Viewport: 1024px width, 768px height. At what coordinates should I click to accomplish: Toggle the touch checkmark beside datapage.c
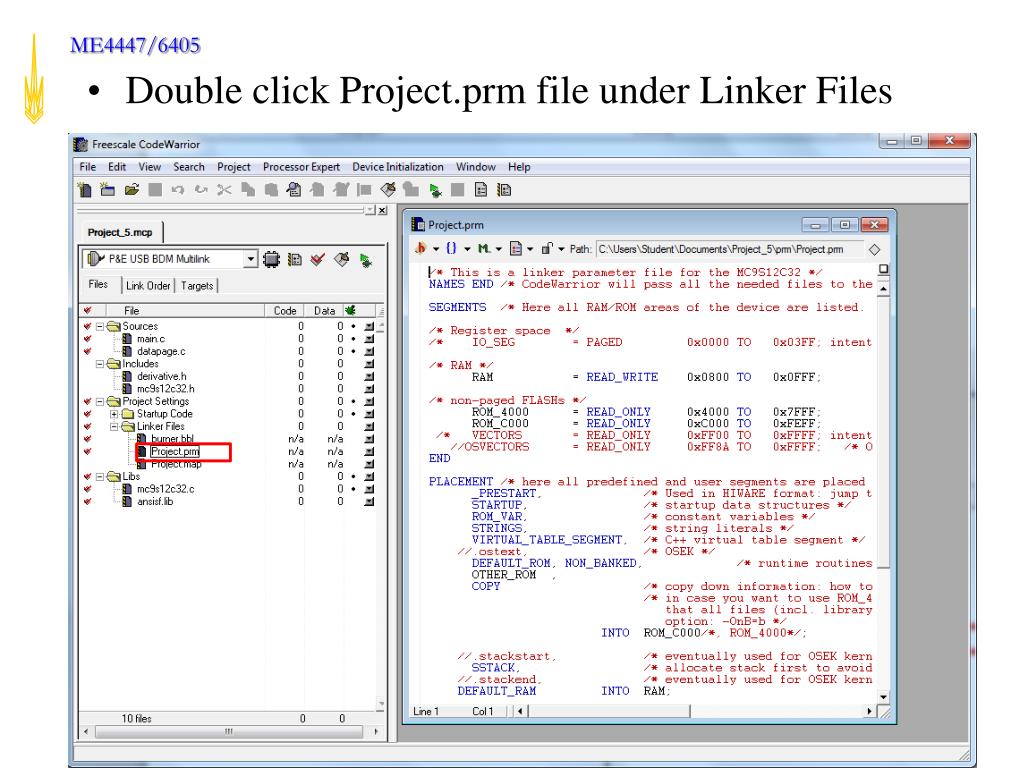coord(88,351)
